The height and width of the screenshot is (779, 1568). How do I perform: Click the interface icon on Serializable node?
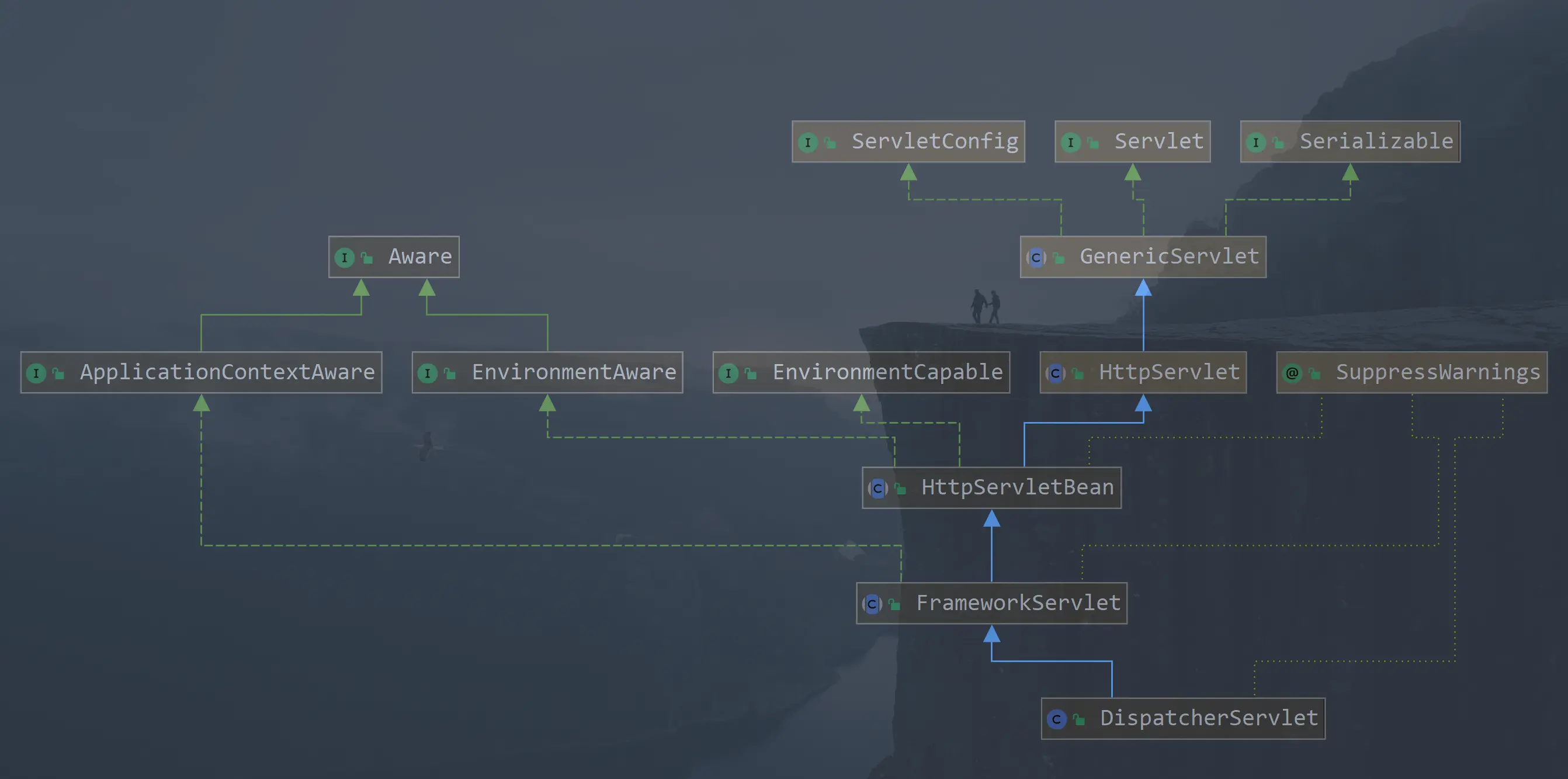pos(1257,142)
